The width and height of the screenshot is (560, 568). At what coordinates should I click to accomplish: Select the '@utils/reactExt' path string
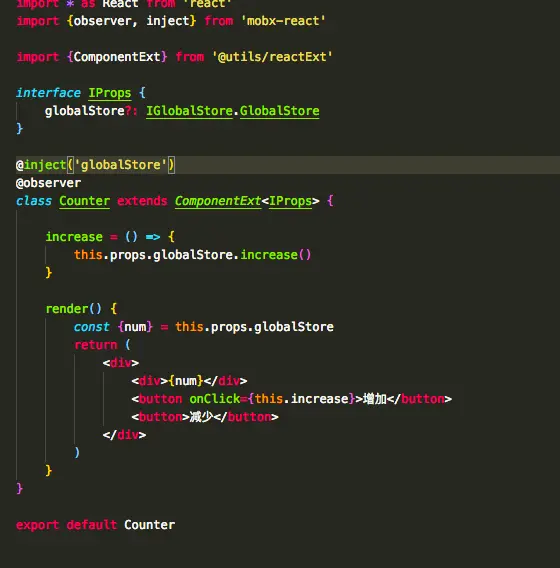tap(272, 57)
